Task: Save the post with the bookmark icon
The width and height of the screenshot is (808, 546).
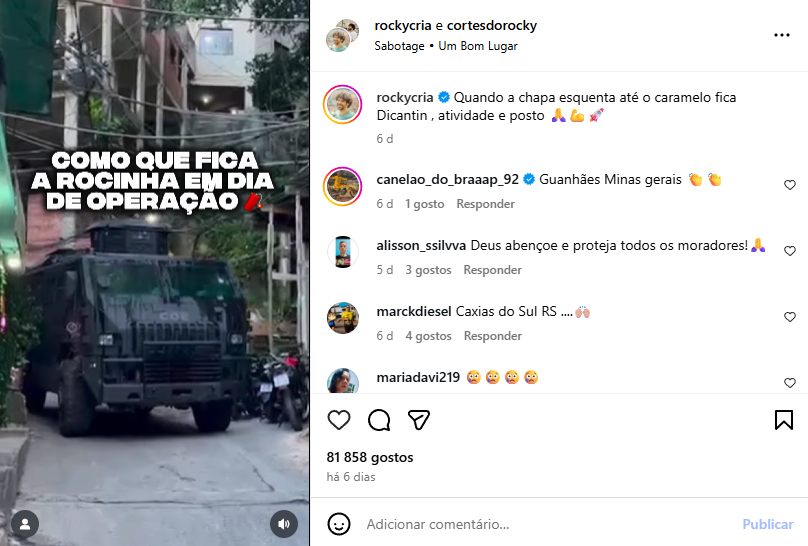Action: (x=783, y=420)
